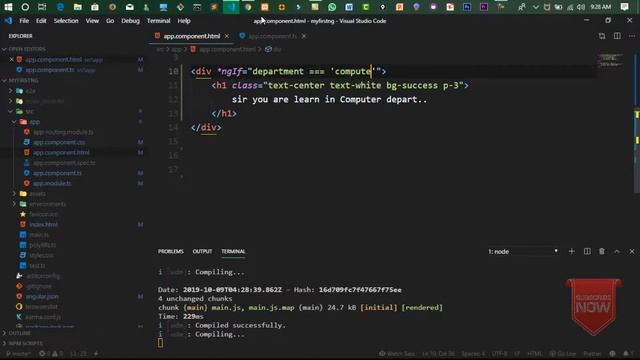640x360 pixels.
Task: Open the Edit menu
Action: [x=41, y=21]
